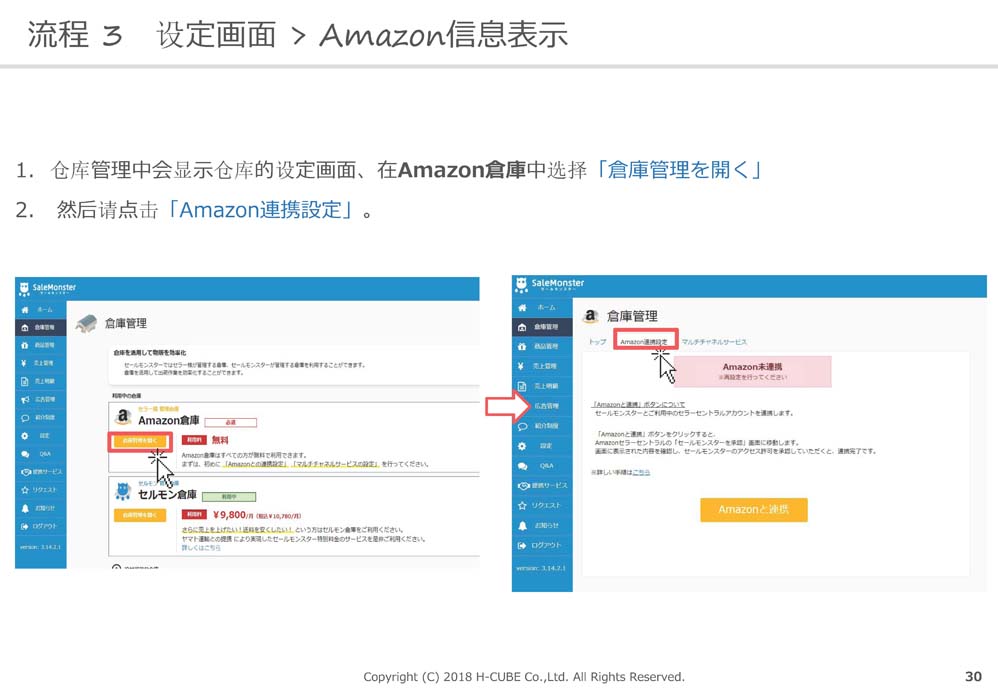Click orange 倉庫管理を開く button under セルモン倉庫
This screenshot has height=692, width=998.
[139, 515]
